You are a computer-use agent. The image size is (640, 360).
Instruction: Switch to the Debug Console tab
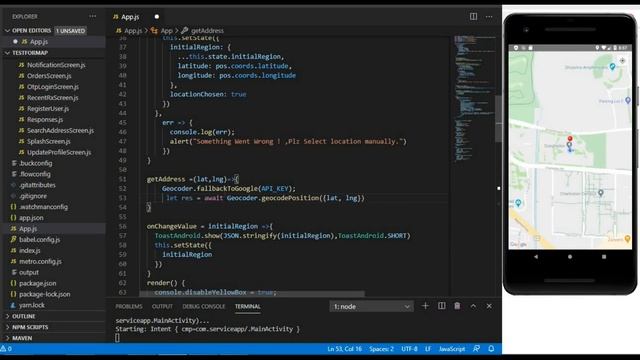(204, 307)
